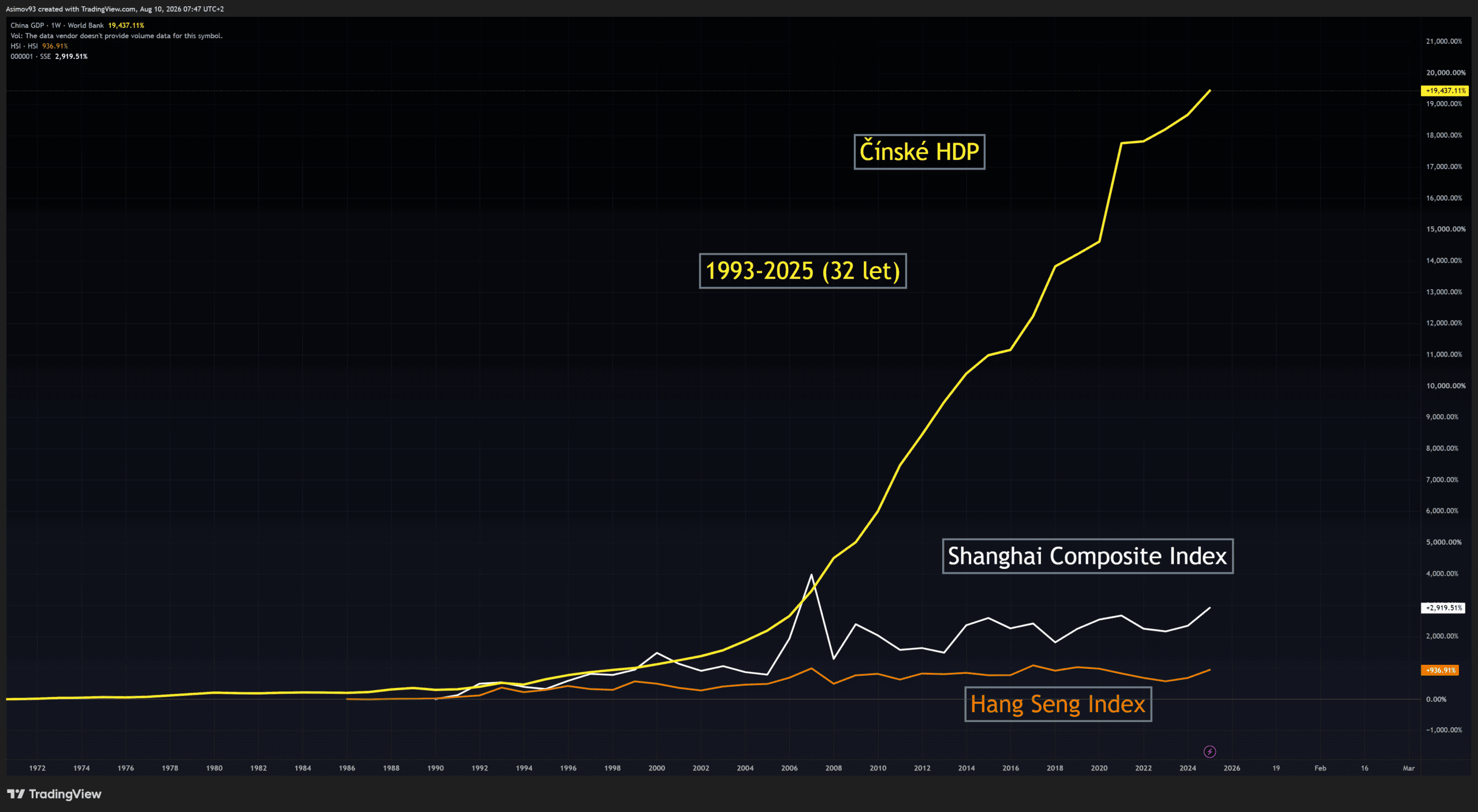Image resolution: width=1478 pixels, height=812 pixels.
Task: Click the 7,000.00% price axis label
Action: [1442, 480]
